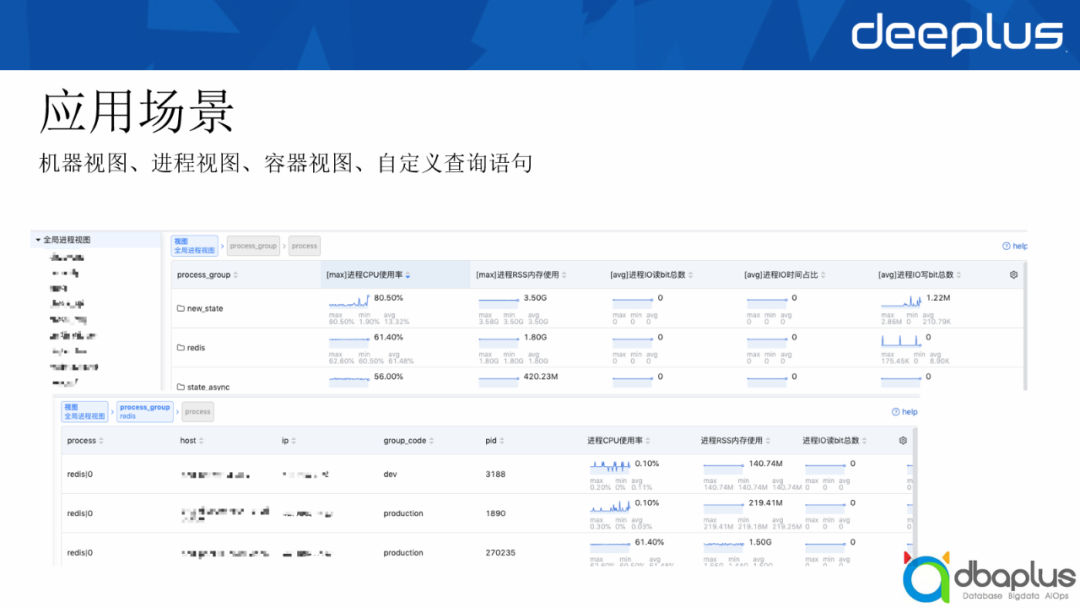Sort the lower table by host column

(201, 441)
